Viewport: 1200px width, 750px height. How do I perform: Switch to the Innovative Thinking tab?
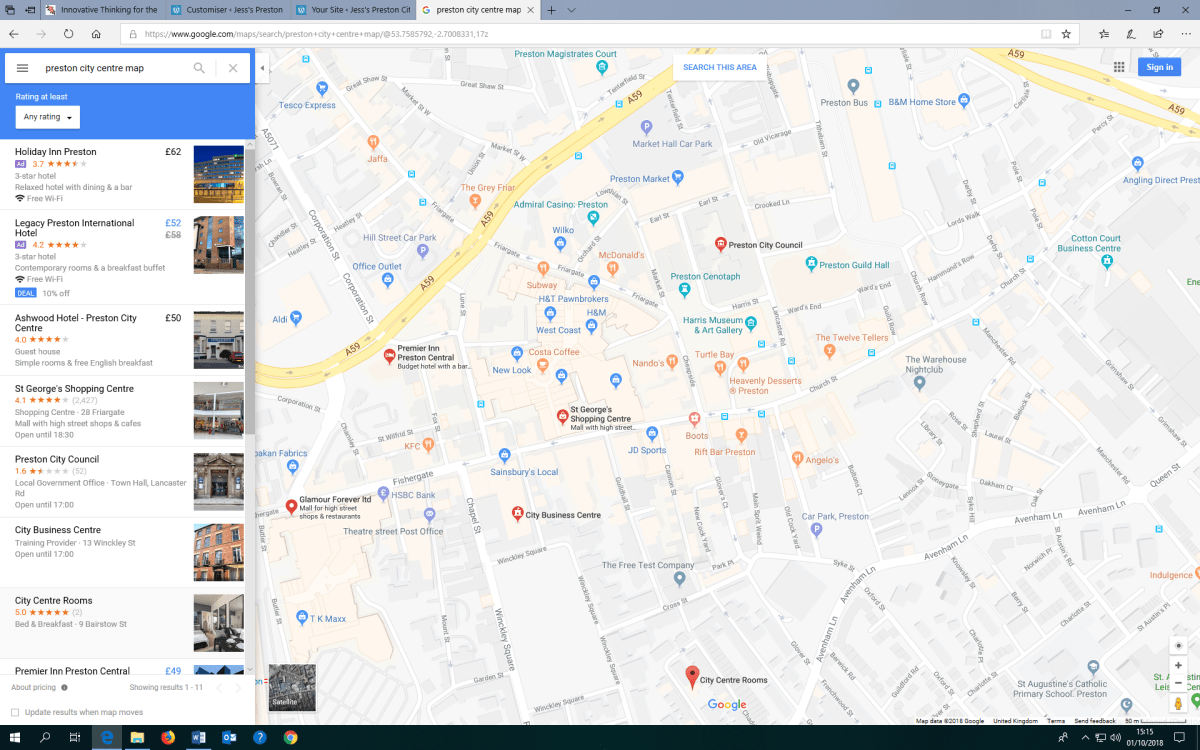pos(100,10)
